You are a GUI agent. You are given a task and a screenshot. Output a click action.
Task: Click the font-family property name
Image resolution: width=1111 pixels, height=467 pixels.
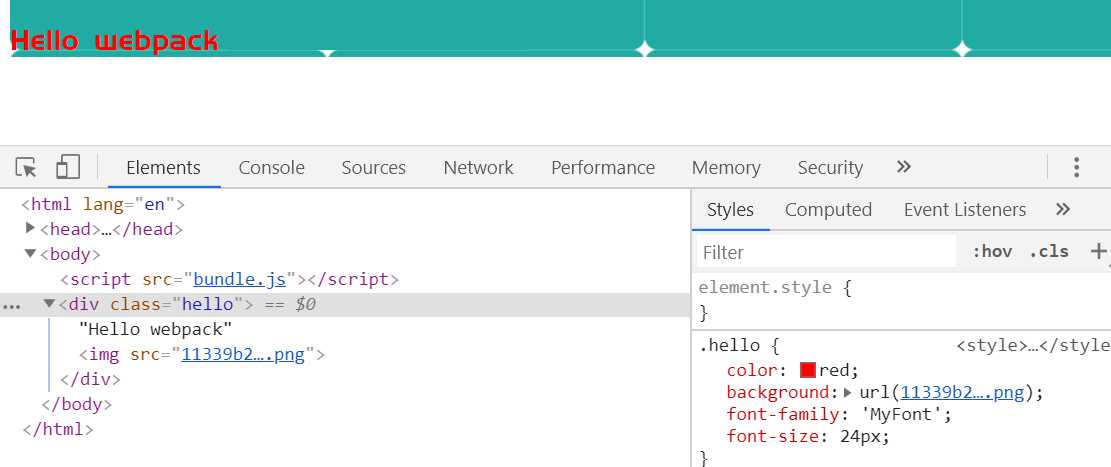(784, 415)
